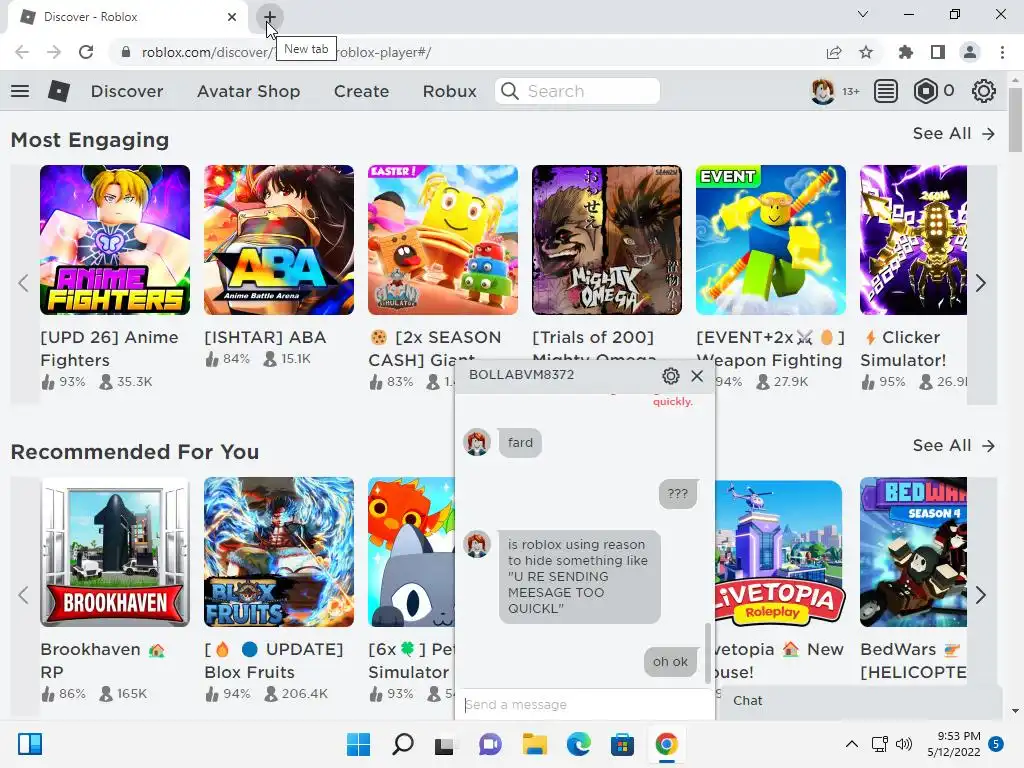
Task: View site lock information icon
Action: [x=126, y=52]
